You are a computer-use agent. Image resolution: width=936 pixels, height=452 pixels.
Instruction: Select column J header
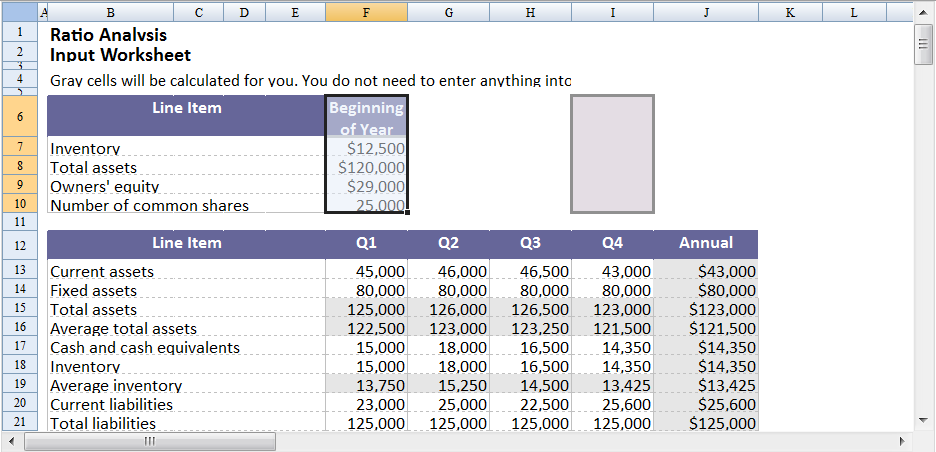706,13
